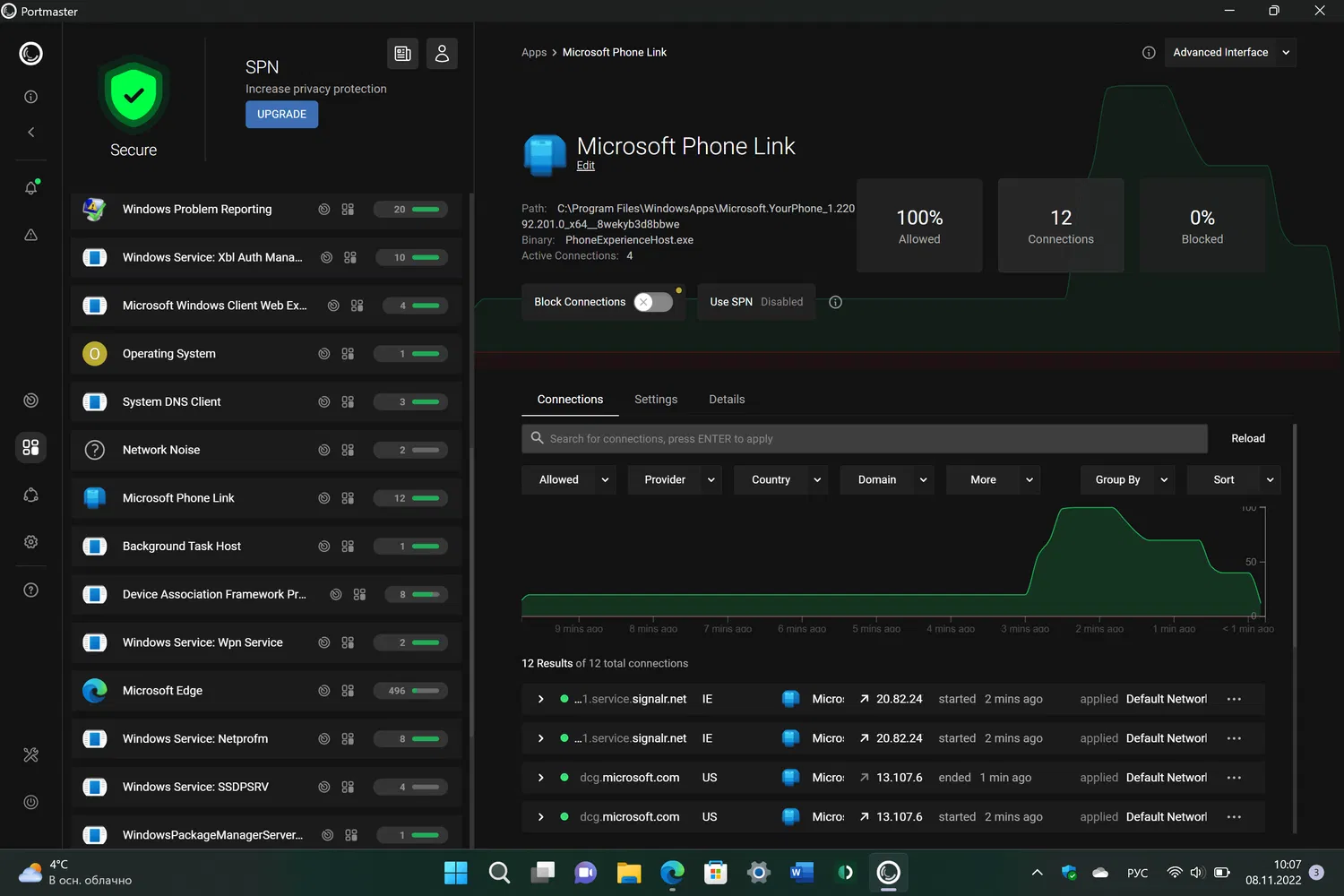The image size is (1344, 896).
Task: Open Windows taskbar Search
Action: click(499, 873)
